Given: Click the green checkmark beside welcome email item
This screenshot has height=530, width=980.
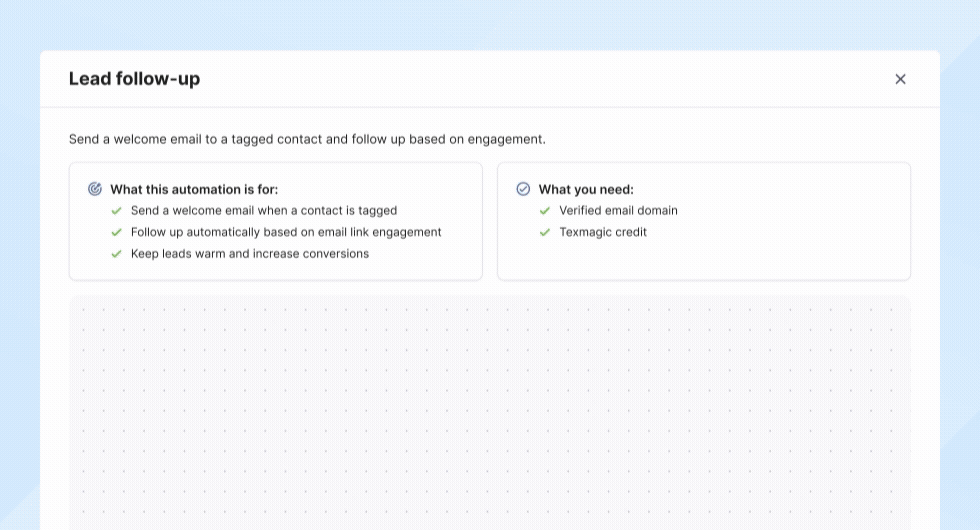Looking at the screenshot, I should 116,211.
